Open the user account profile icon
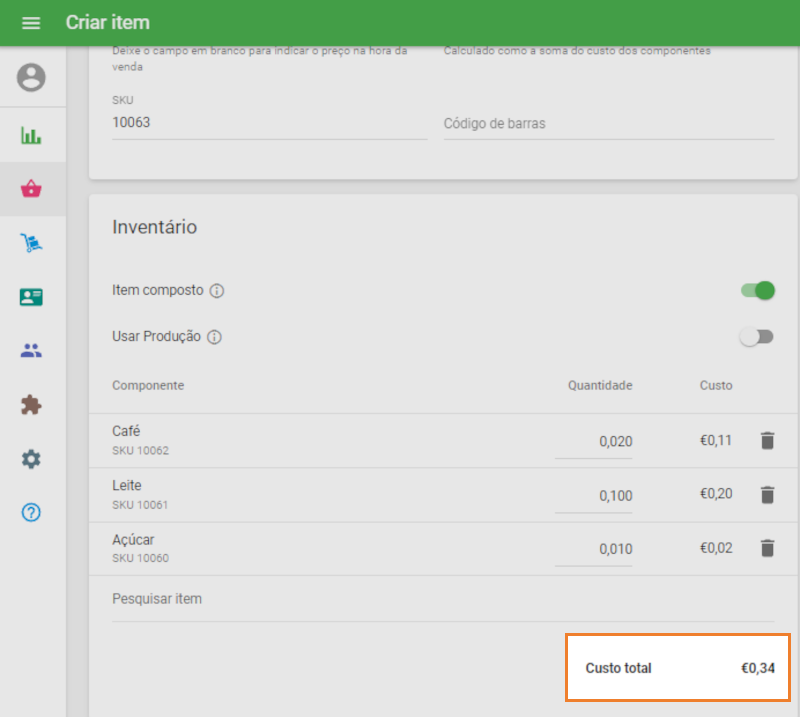The width and height of the screenshot is (800, 717). (31, 78)
